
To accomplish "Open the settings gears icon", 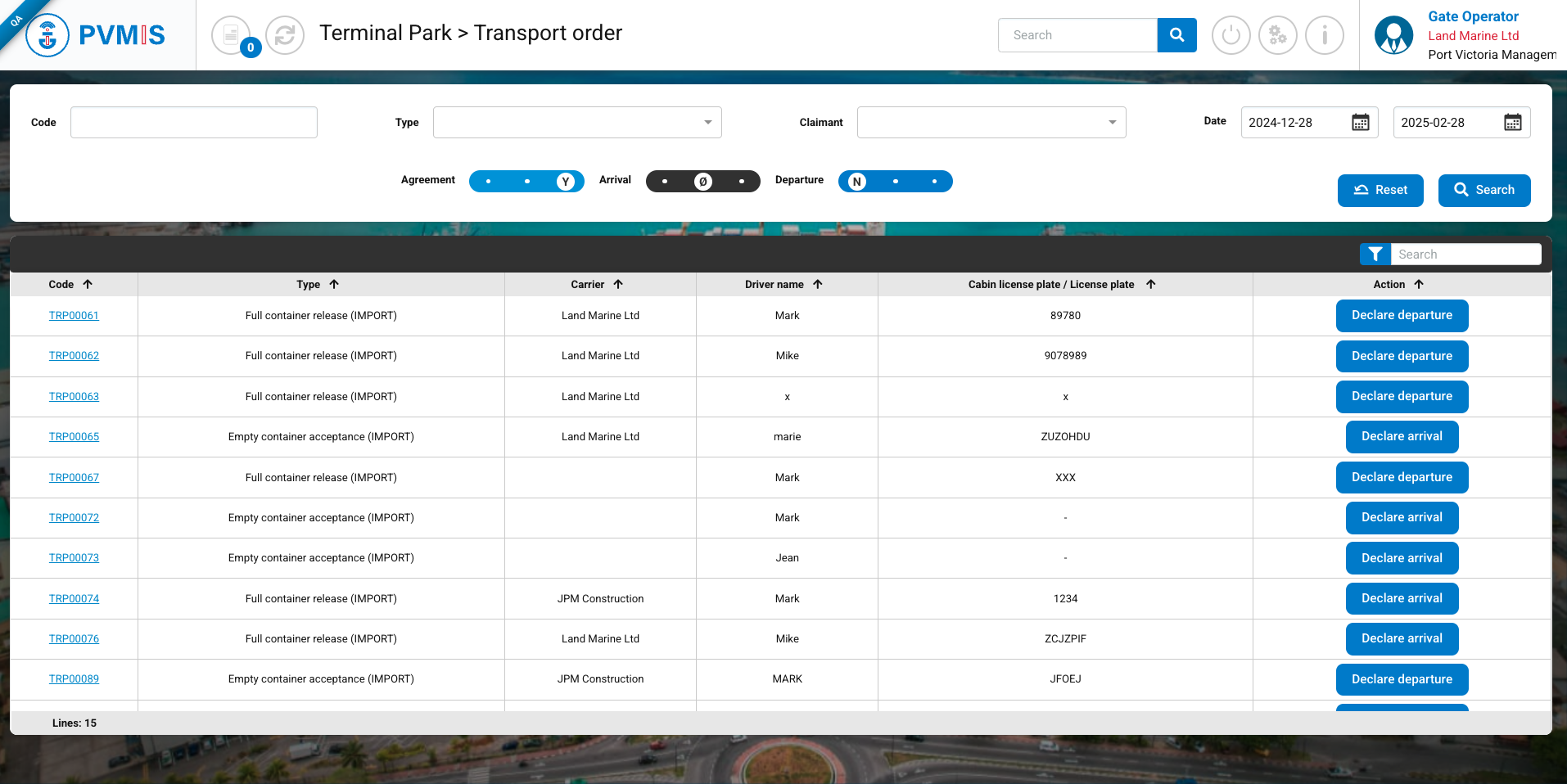I will [1277, 35].
